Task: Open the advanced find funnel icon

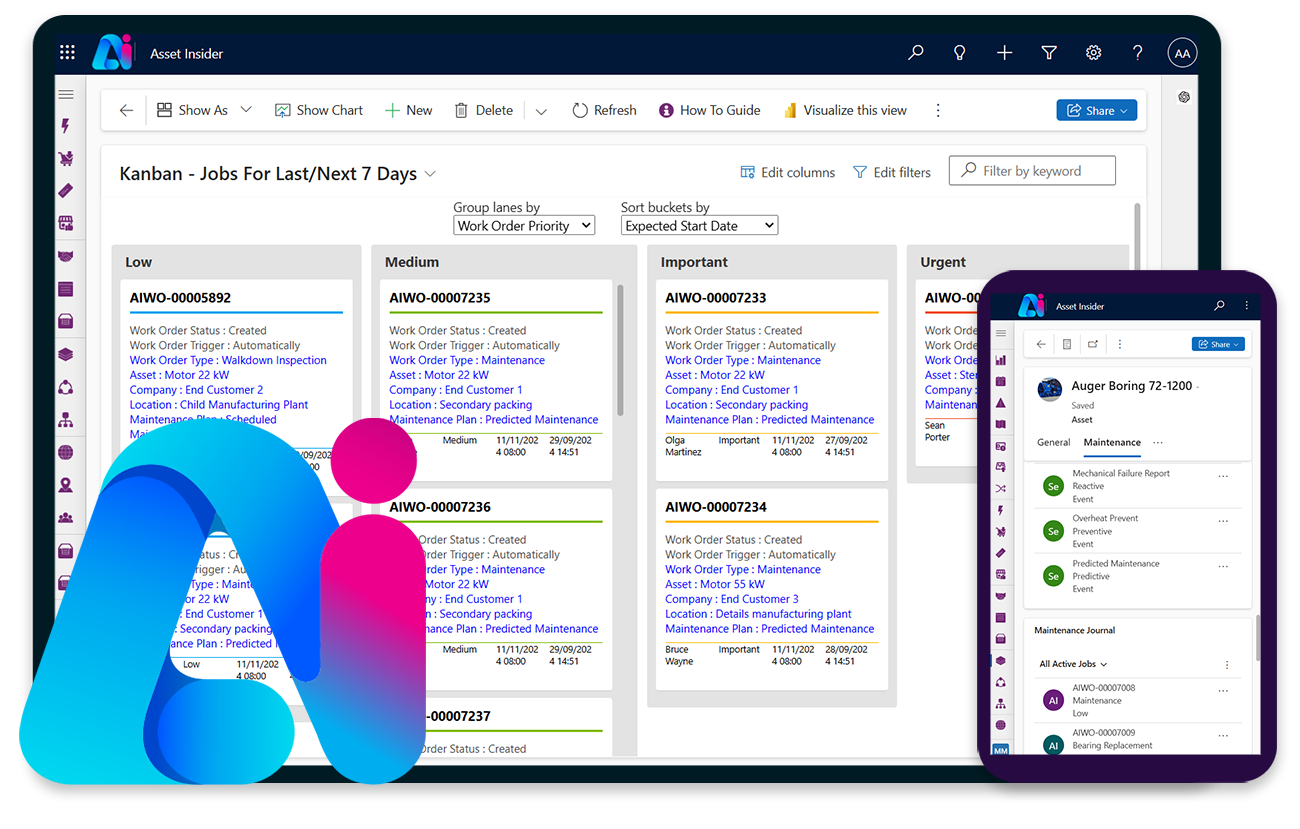Action: tap(1049, 53)
